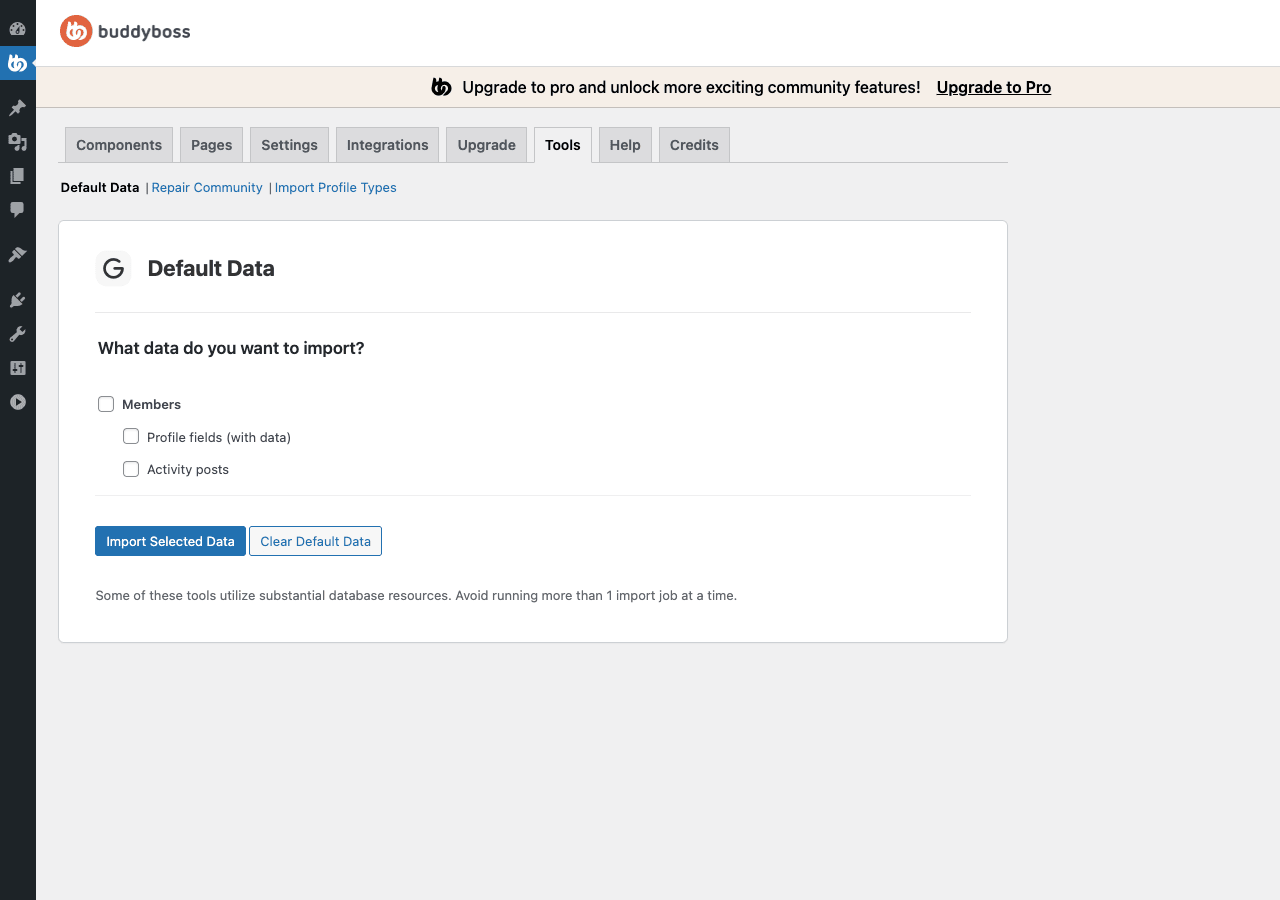1280x900 pixels.
Task: Click the 'Activity posts' label text
Action: 188,469
